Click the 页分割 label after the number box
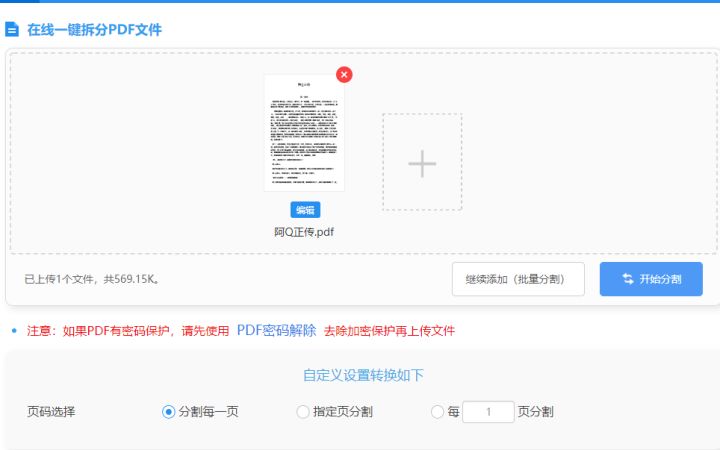Viewport: 720px width, 450px height. (535, 412)
